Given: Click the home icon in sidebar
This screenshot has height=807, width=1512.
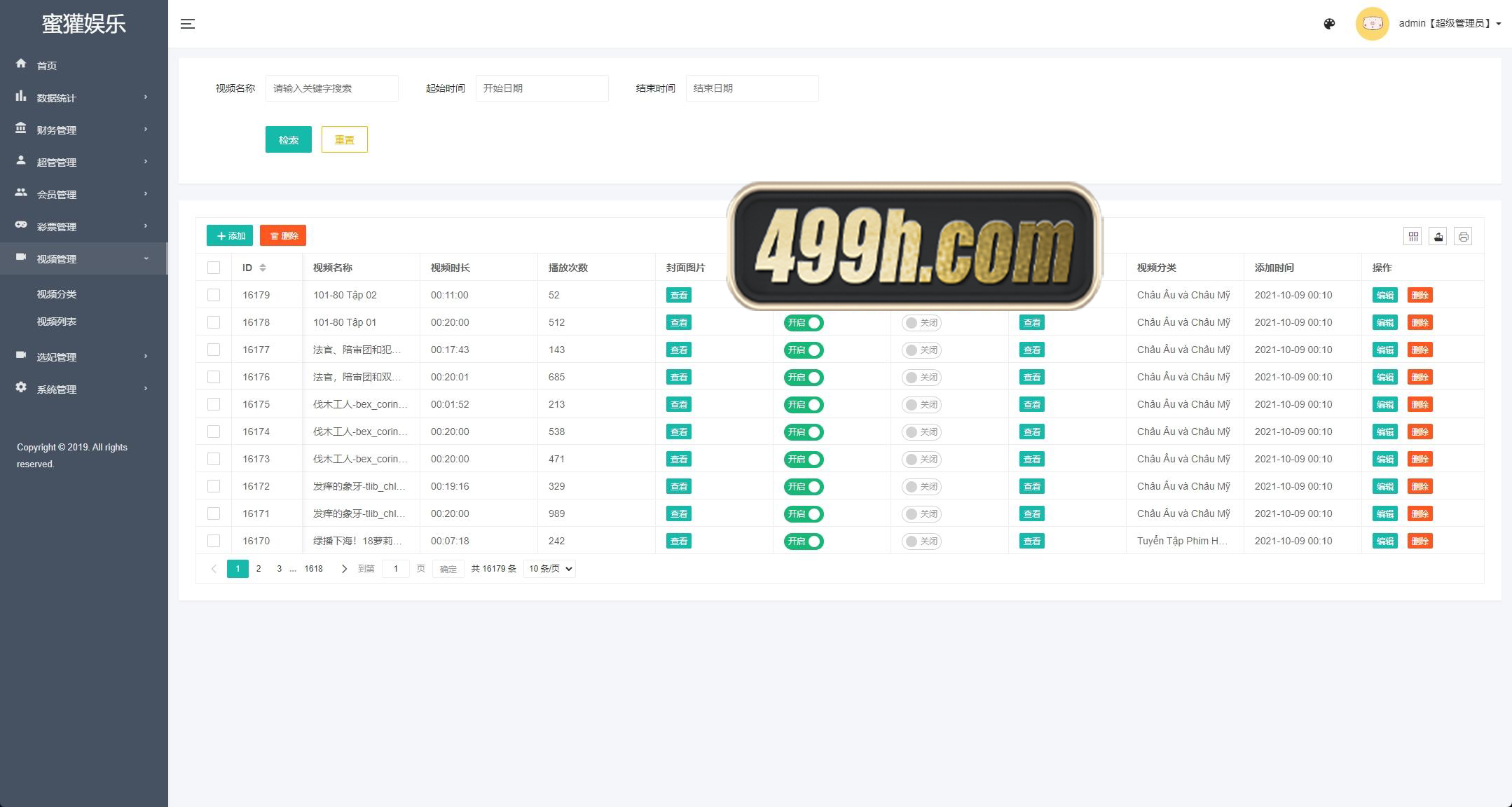Looking at the screenshot, I should [21, 64].
